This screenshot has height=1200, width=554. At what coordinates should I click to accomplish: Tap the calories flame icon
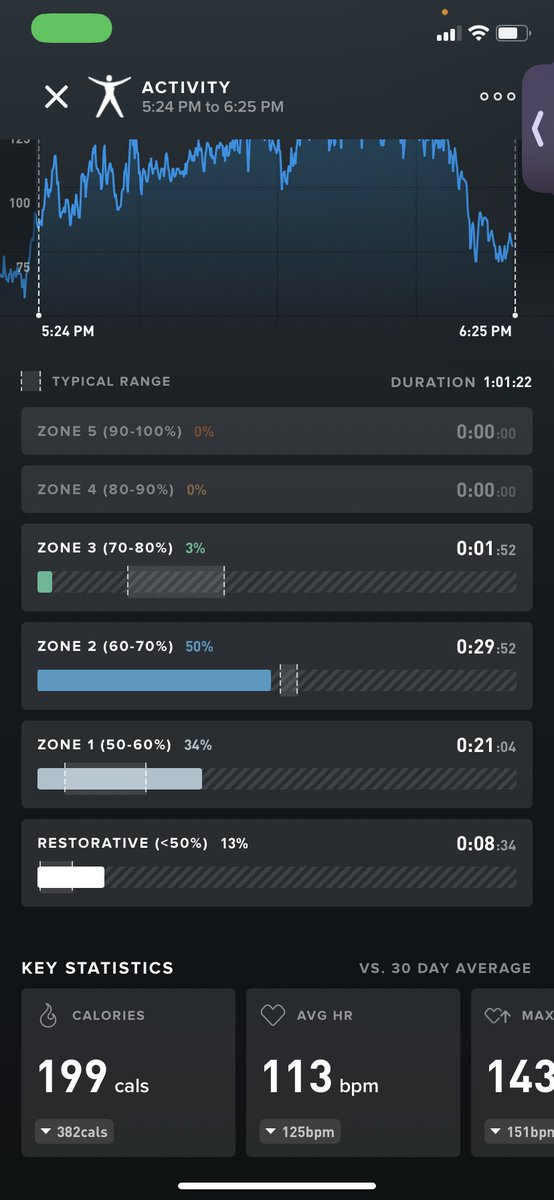(48, 1016)
